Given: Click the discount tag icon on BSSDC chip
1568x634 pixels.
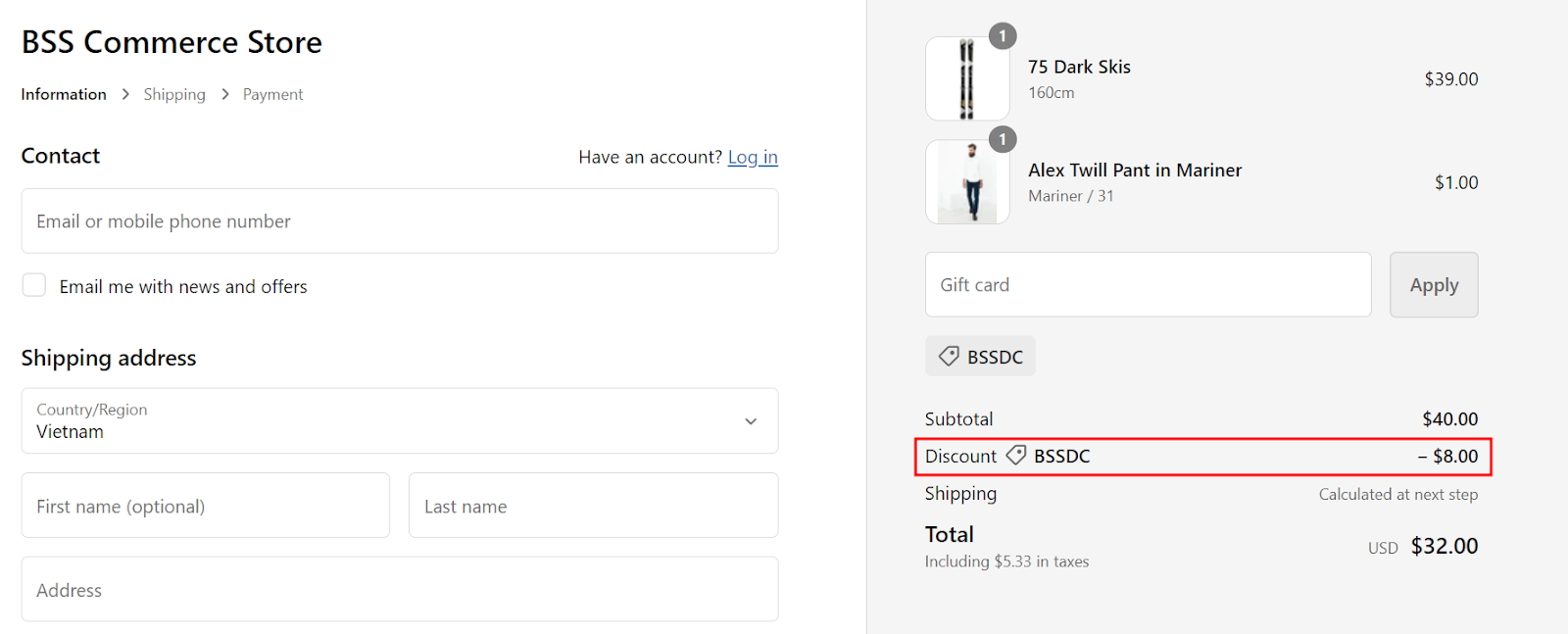Looking at the screenshot, I should click(949, 357).
